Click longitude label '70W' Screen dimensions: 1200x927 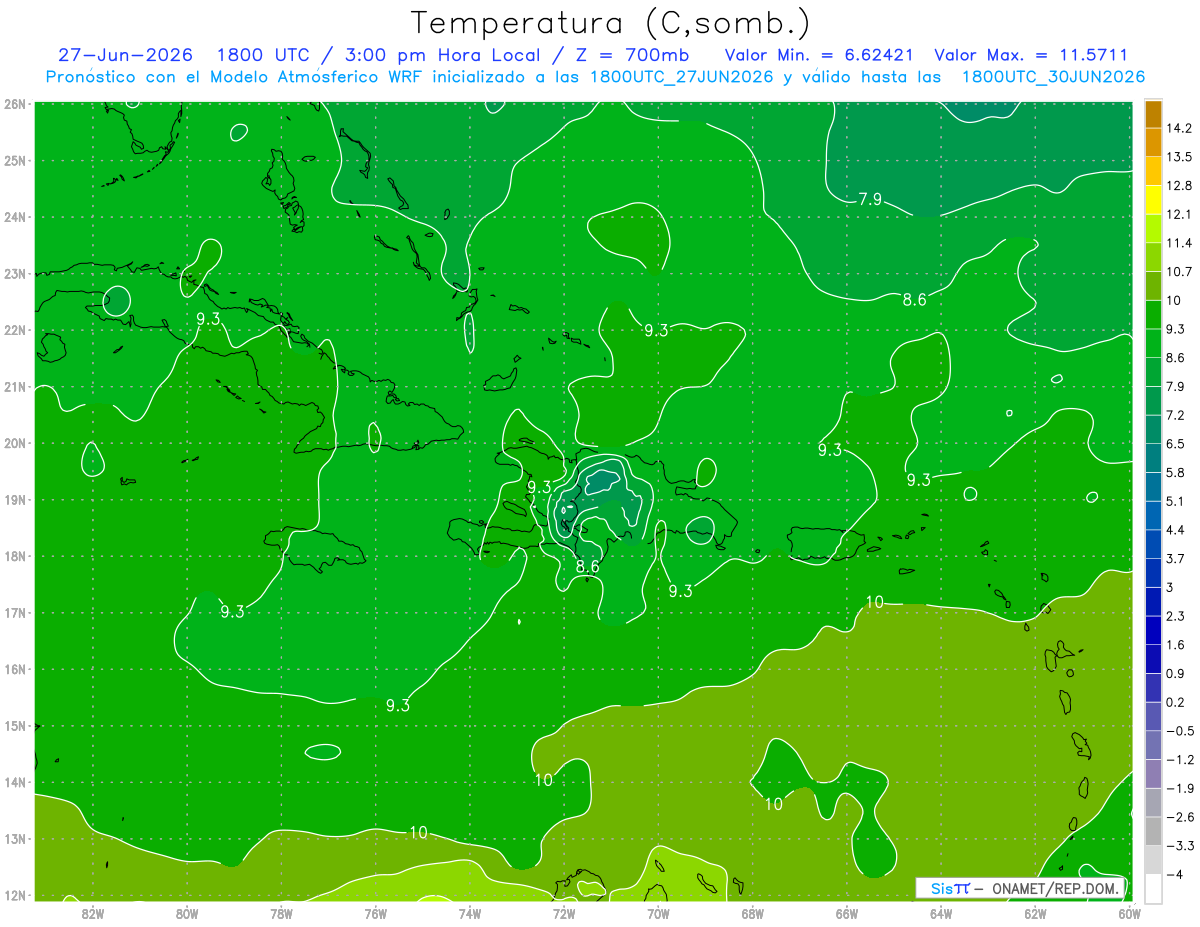tap(658, 913)
